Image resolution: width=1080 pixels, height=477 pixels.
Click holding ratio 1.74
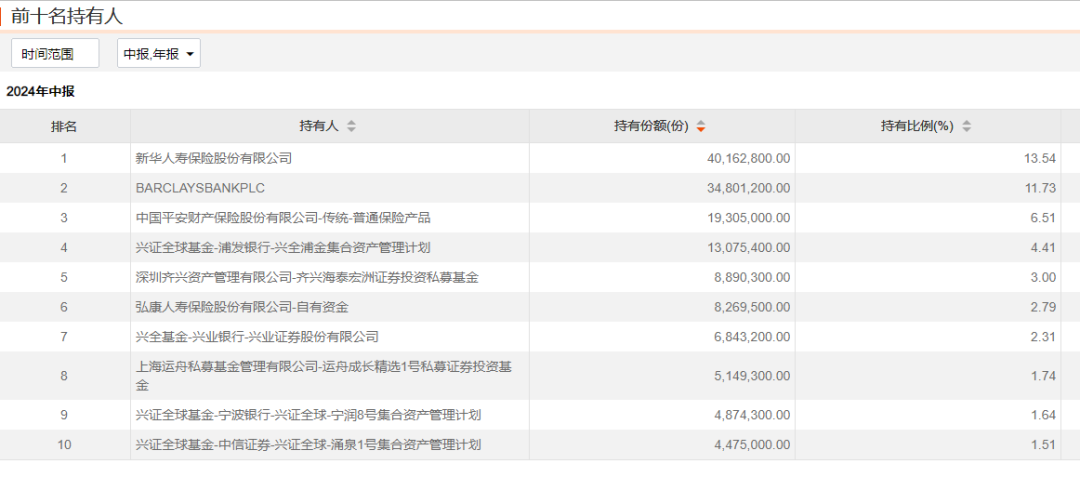click(x=1043, y=376)
